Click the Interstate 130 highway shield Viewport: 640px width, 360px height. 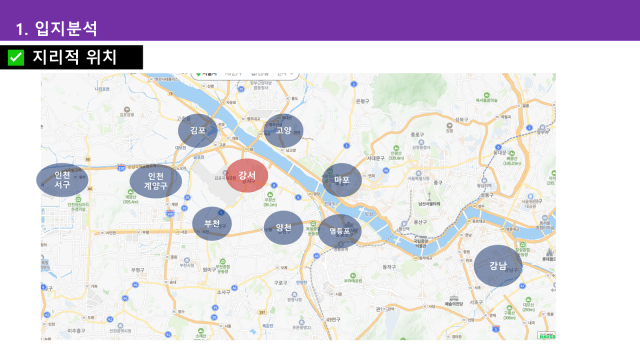[x=121, y=168]
